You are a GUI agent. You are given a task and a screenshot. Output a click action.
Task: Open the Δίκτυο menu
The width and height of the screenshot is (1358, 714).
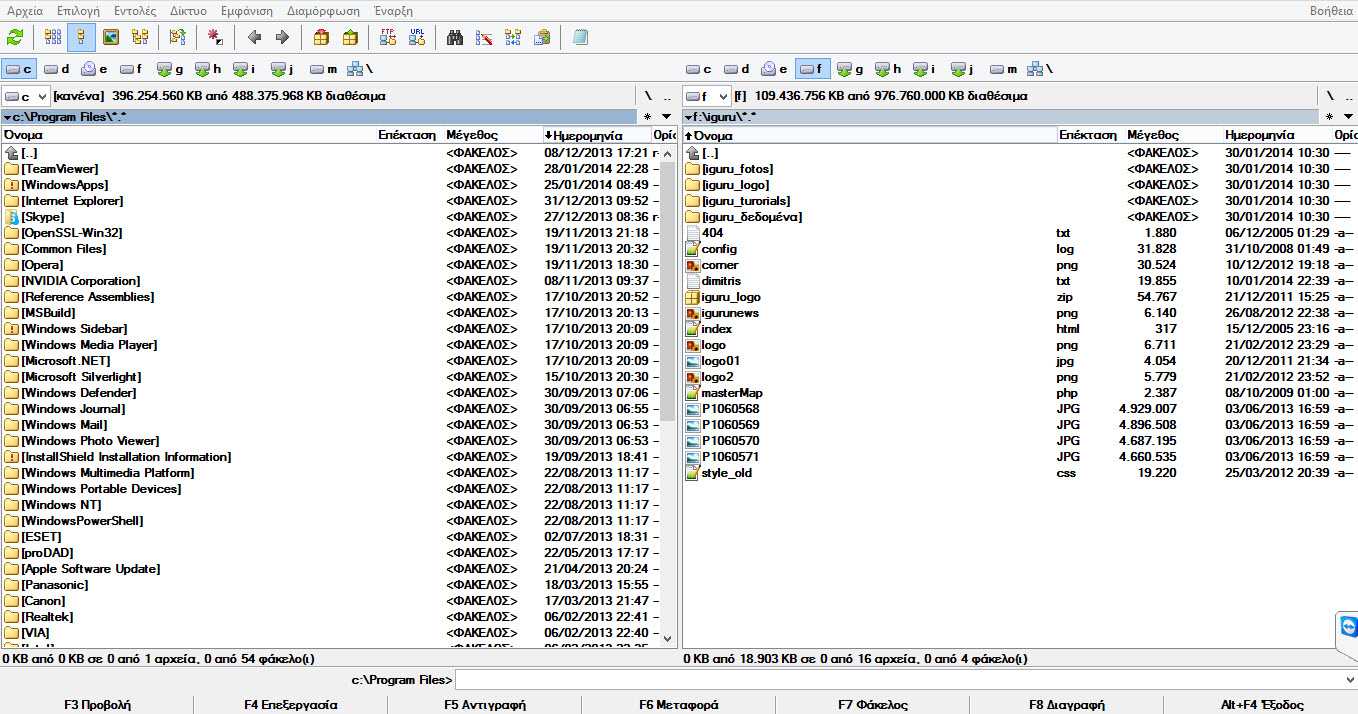[188, 10]
